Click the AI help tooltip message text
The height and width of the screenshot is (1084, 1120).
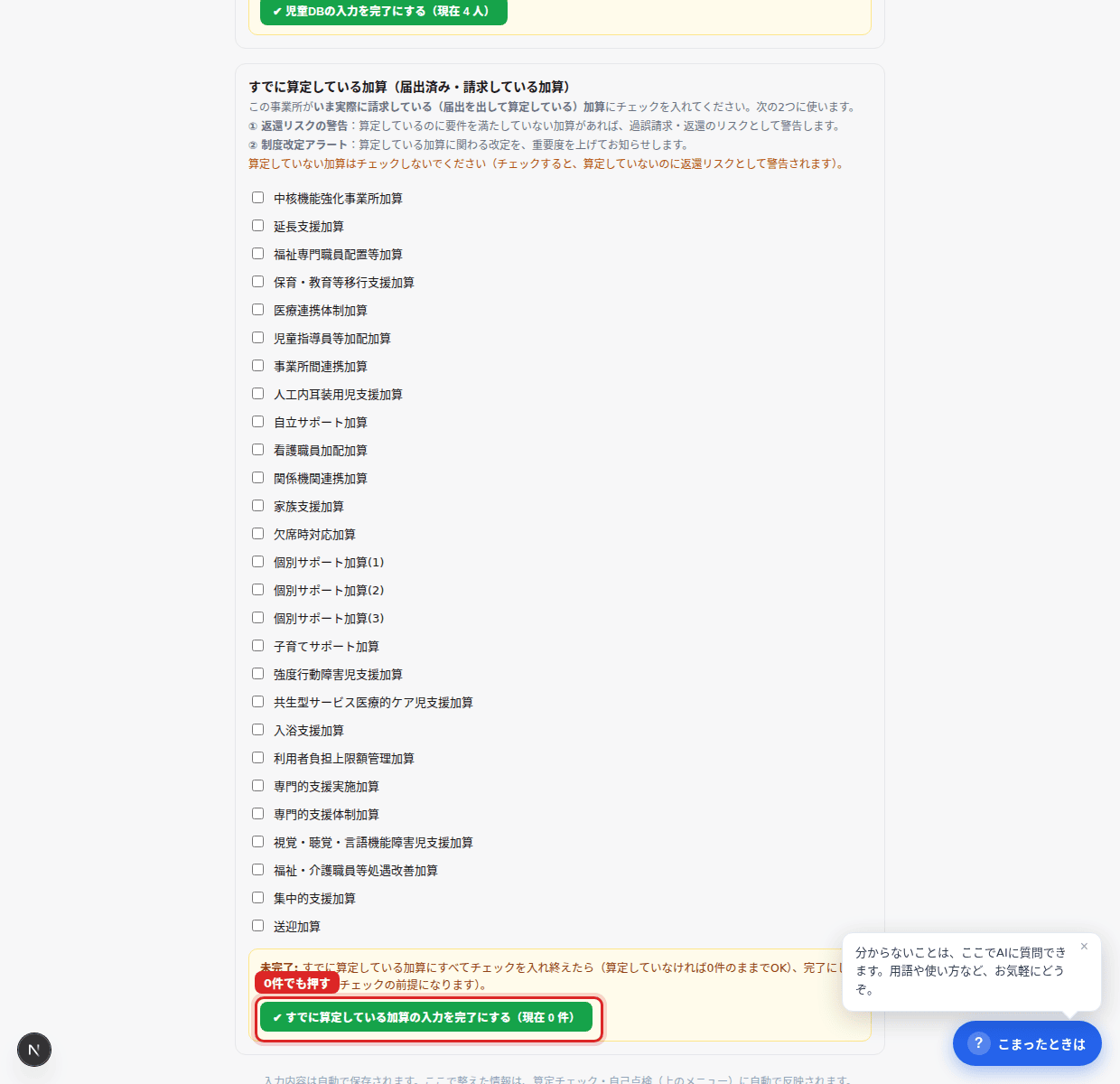pos(960,971)
